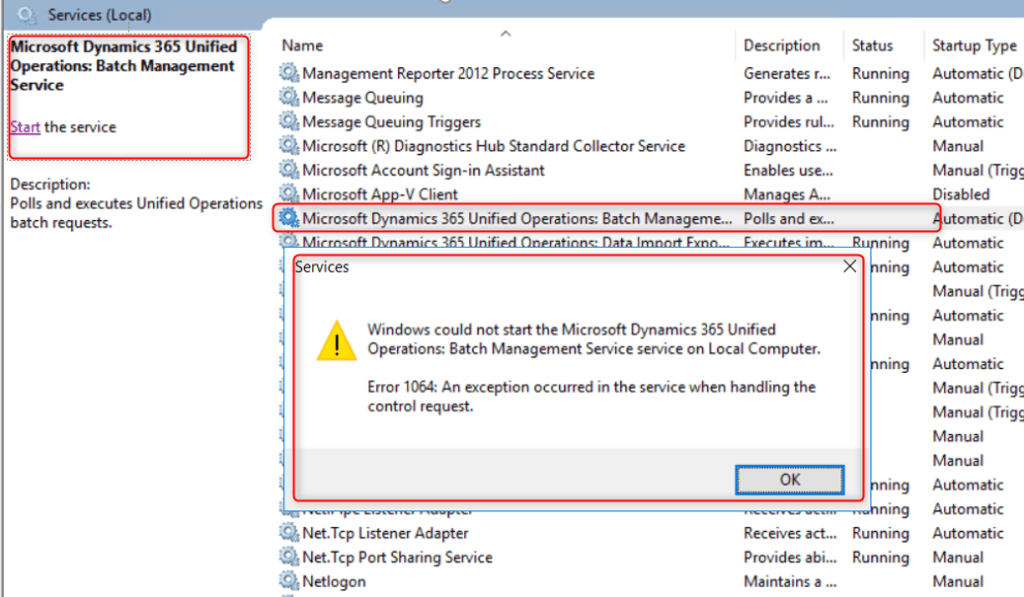Click 'Enables use...' description cell
This screenshot has height=597, width=1024.
[x=788, y=170]
